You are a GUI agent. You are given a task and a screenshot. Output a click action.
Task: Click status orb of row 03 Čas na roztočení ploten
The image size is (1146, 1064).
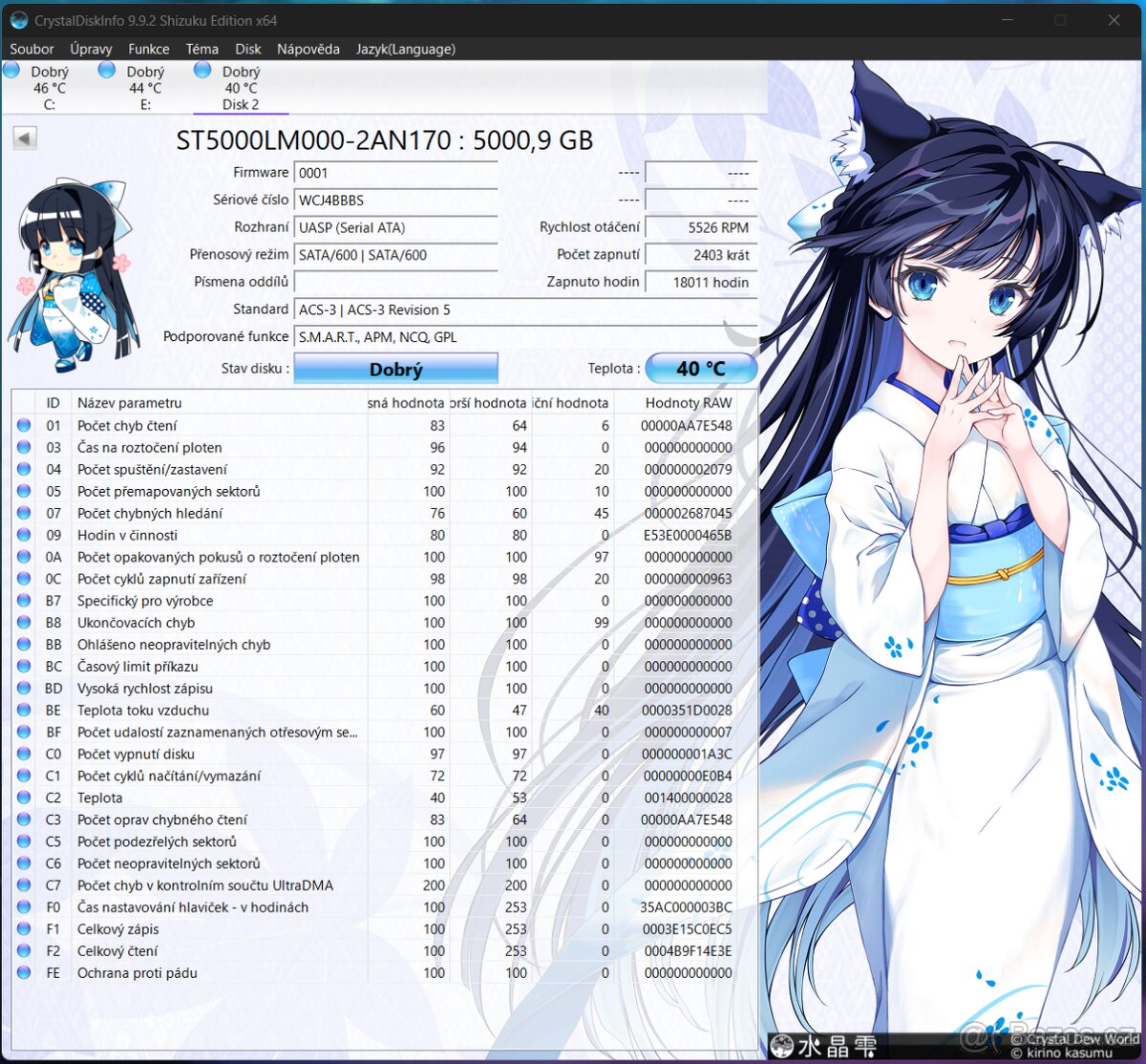(24, 447)
